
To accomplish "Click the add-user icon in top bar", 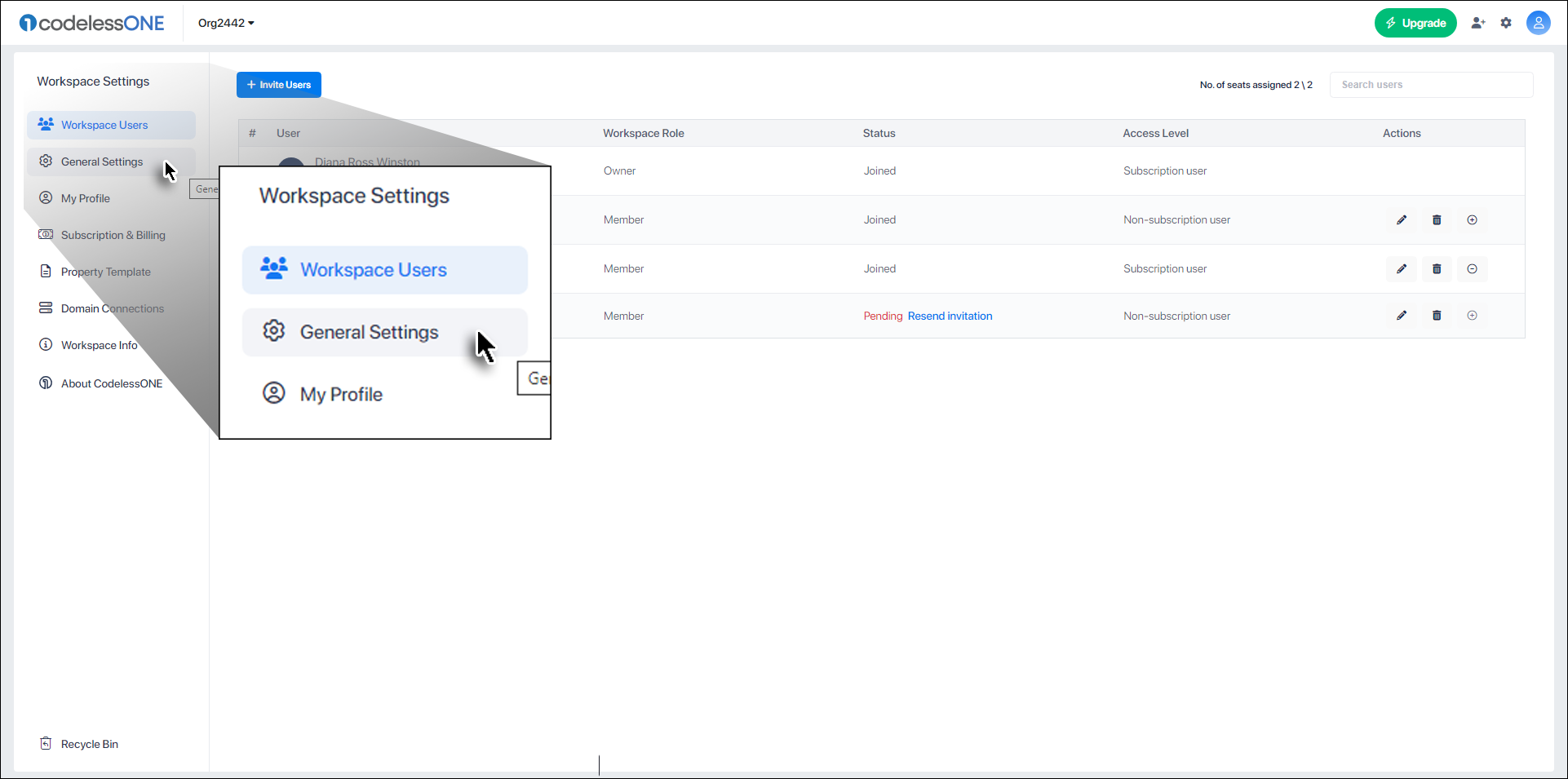I will click(x=1478, y=23).
